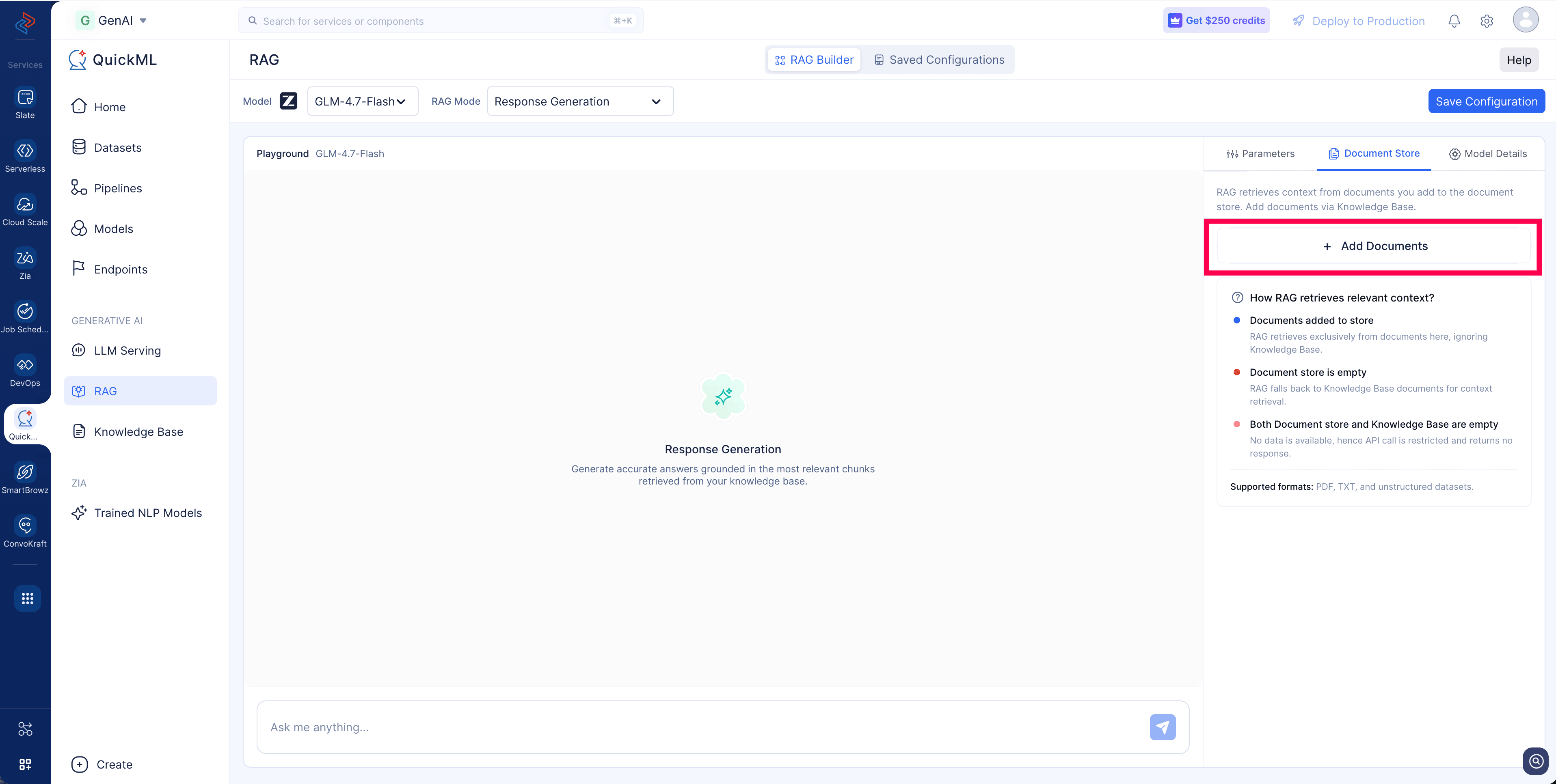Open the QuickML service icon
Screen dimensions: 1556x784
pyautogui.click(x=25, y=424)
